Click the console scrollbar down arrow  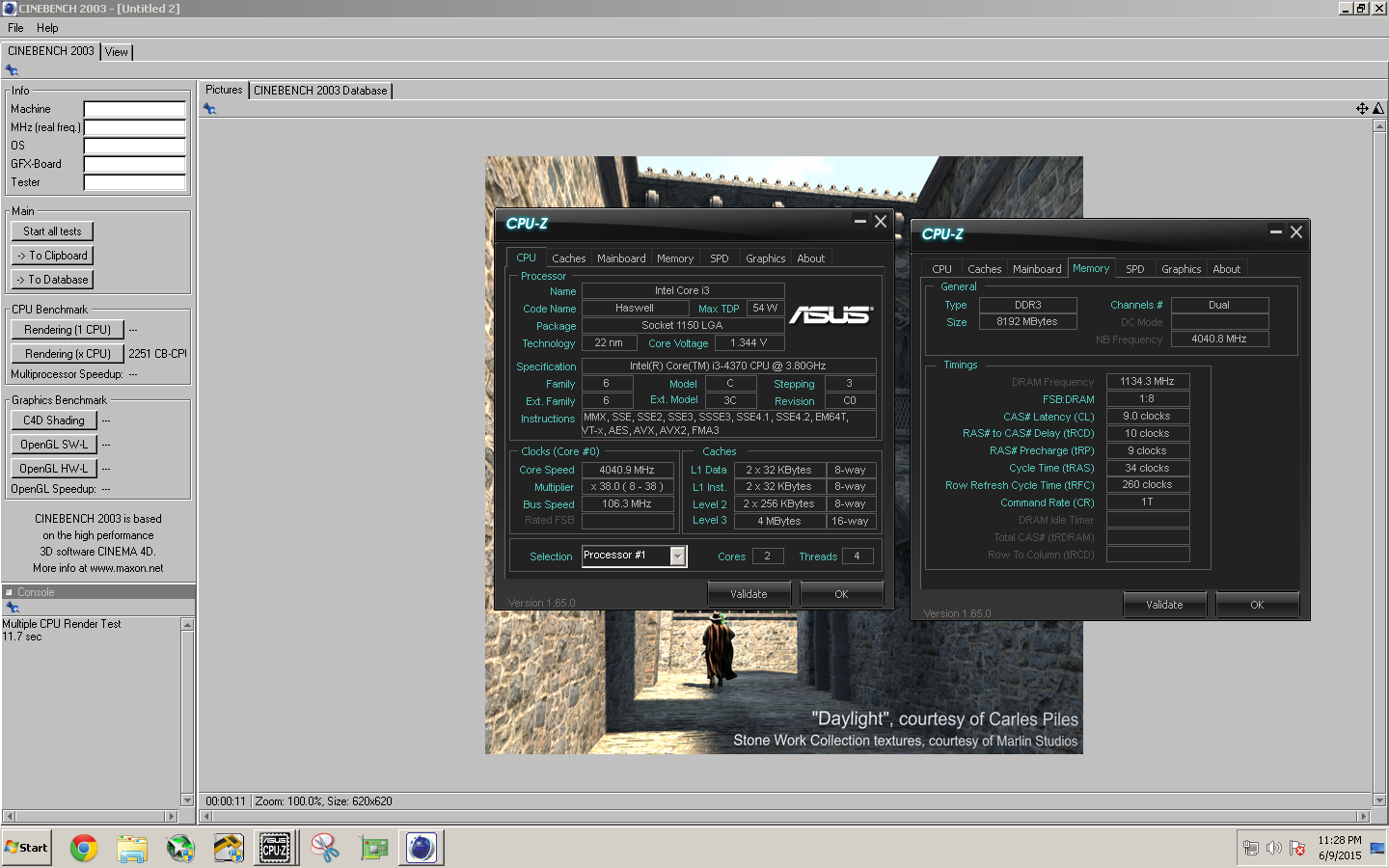(187, 800)
